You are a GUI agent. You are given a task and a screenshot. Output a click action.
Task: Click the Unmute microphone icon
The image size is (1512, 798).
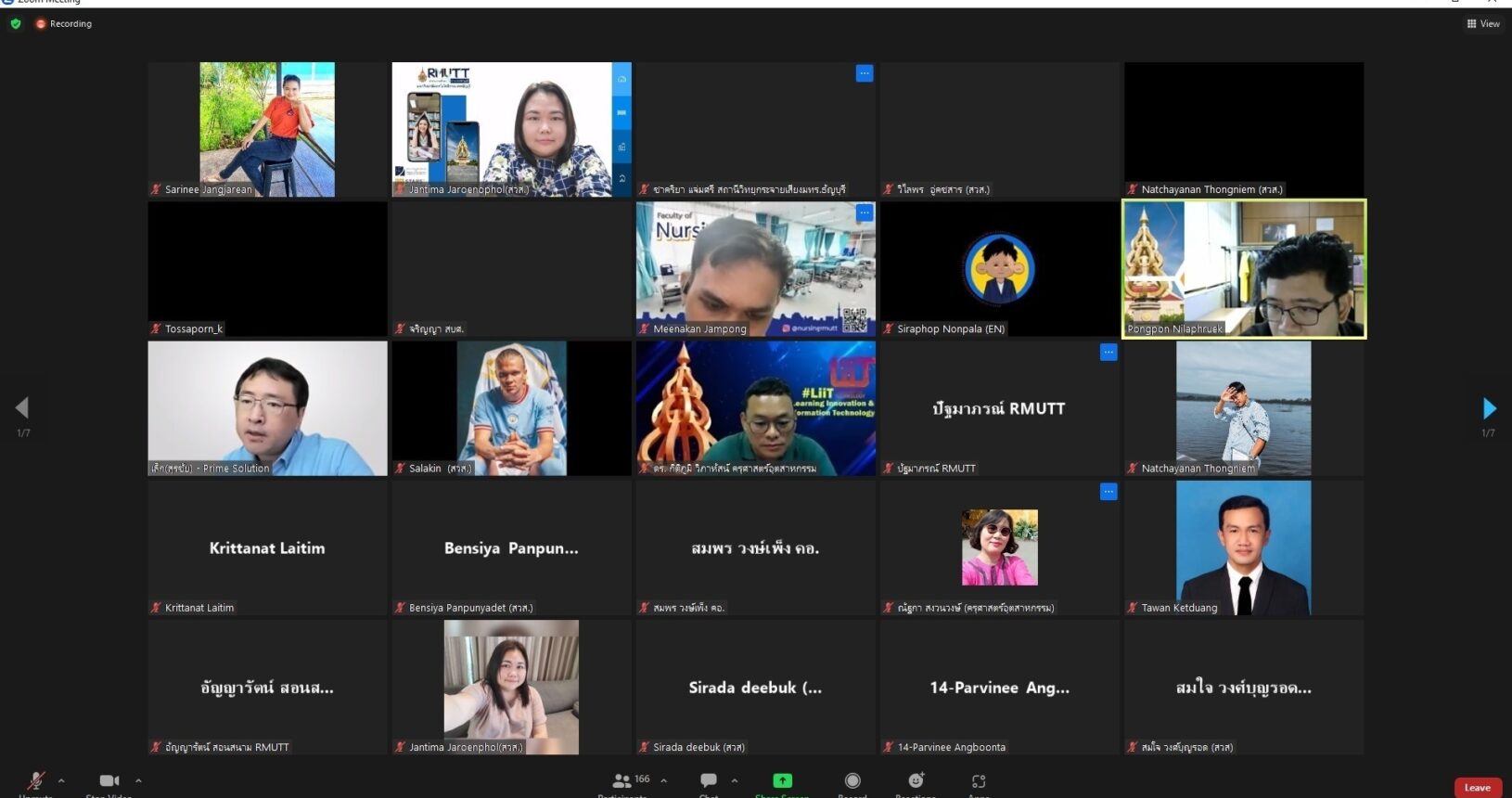point(36,780)
